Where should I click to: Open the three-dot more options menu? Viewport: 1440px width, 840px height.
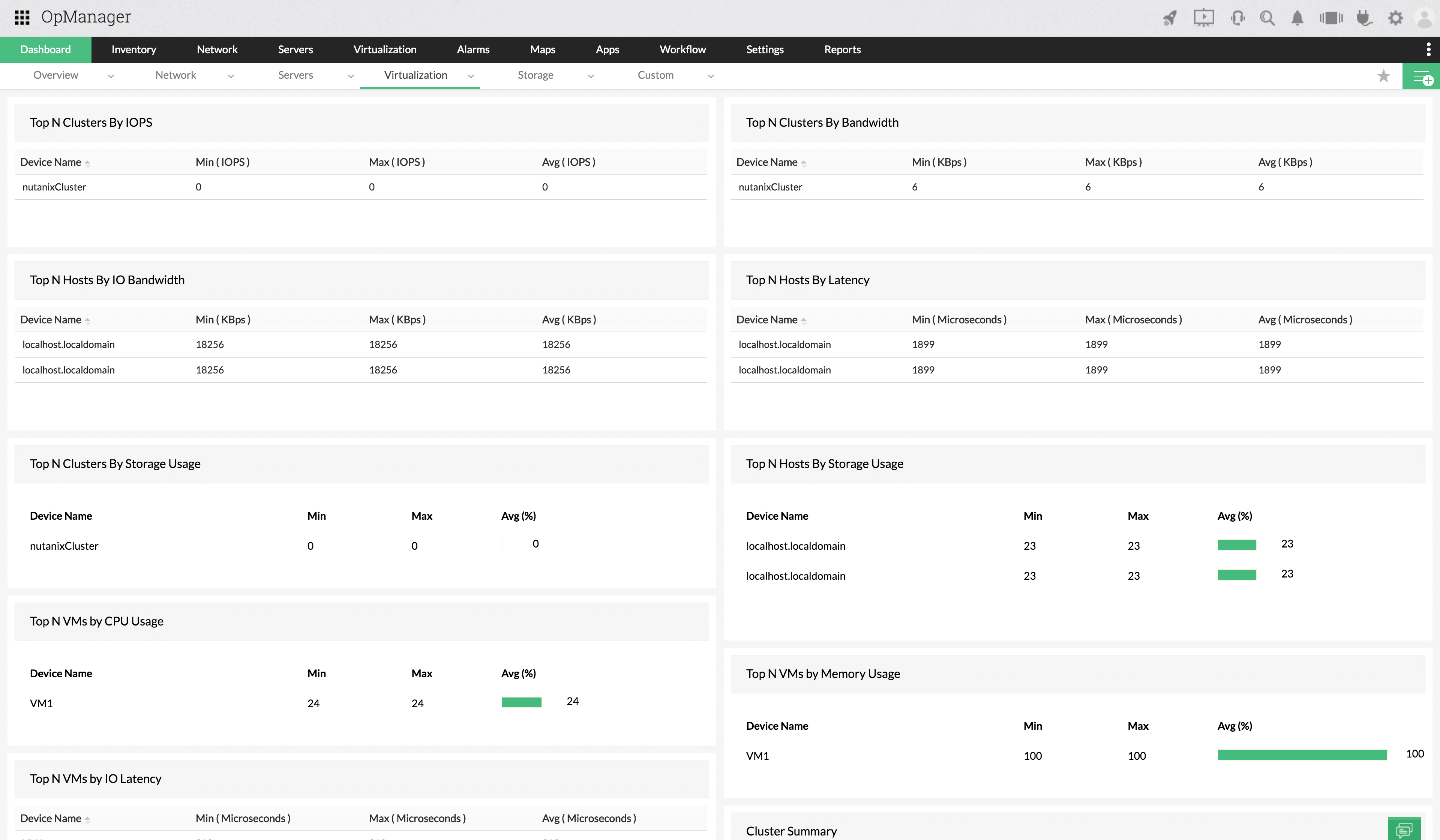[x=1429, y=50]
